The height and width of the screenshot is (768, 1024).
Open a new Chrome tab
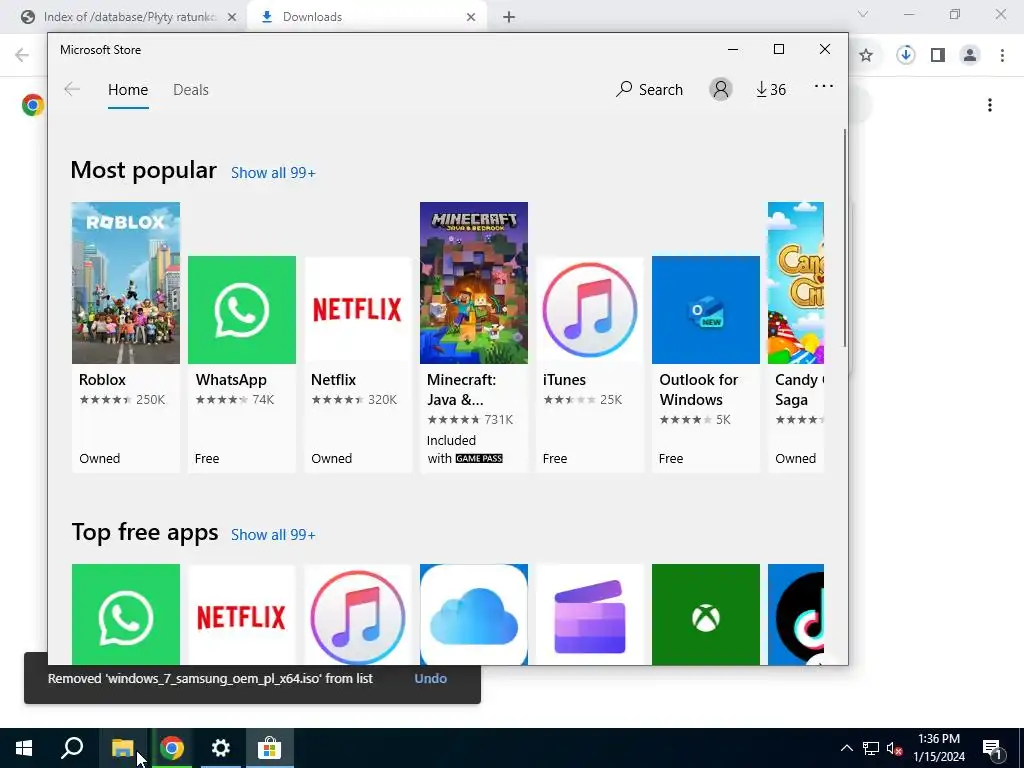tap(509, 17)
